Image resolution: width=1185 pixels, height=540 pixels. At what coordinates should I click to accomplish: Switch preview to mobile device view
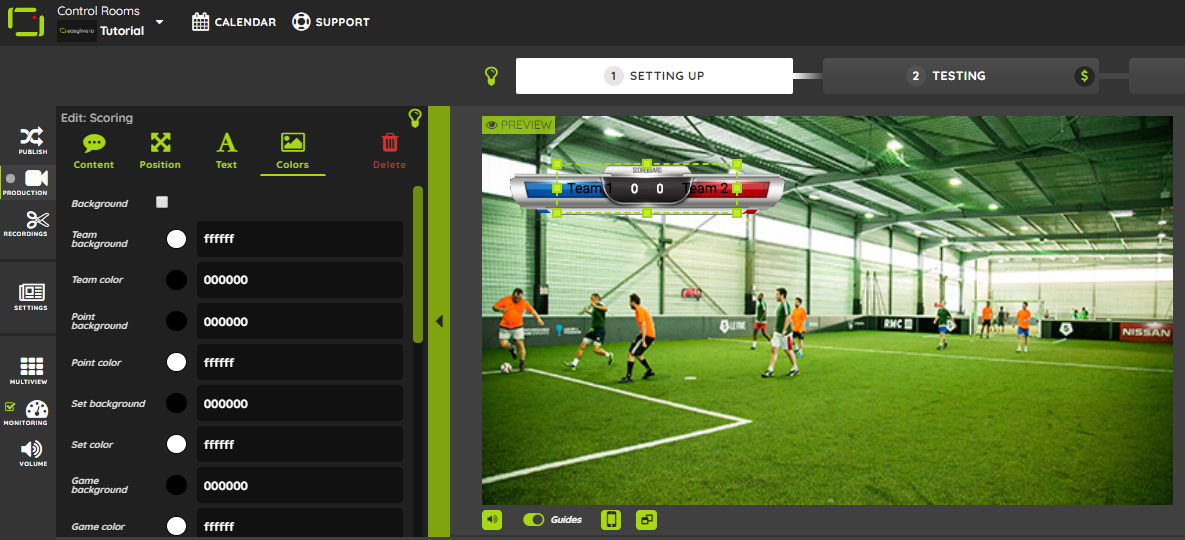tap(611, 520)
